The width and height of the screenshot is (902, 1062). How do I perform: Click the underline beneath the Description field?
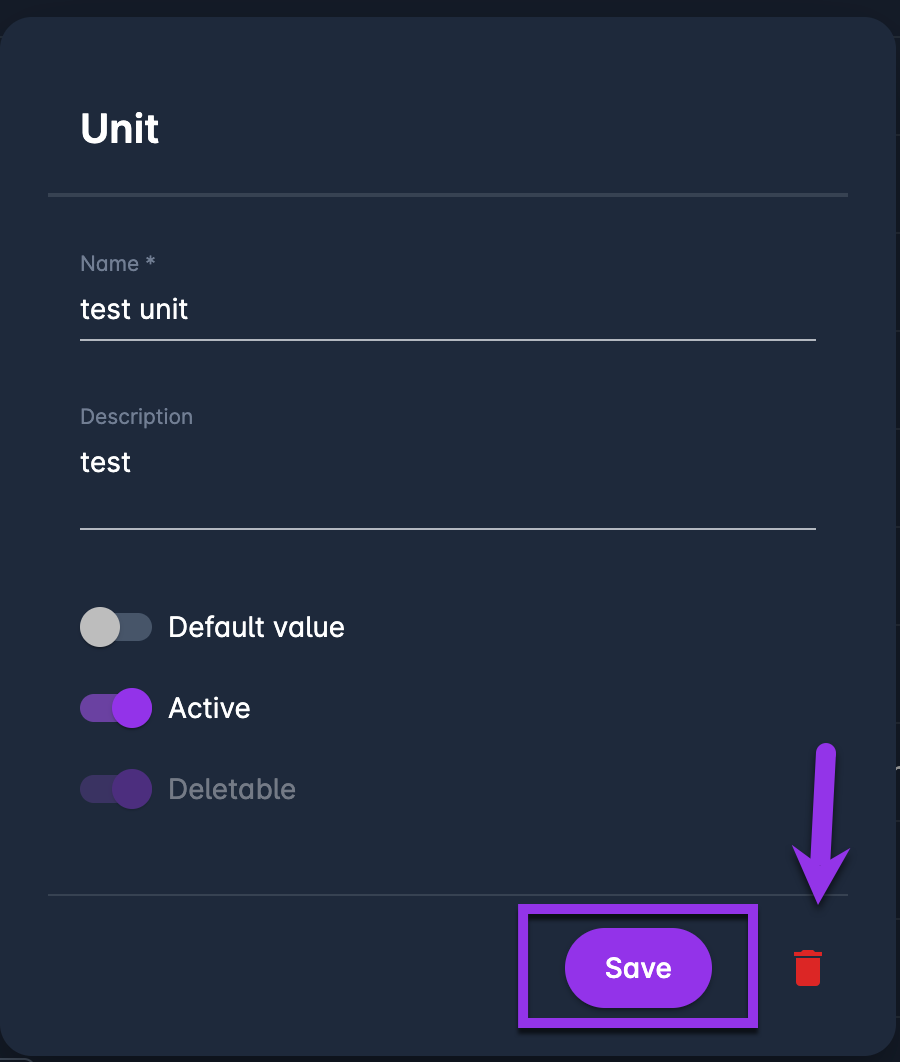pyautogui.click(x=447, y=527)
